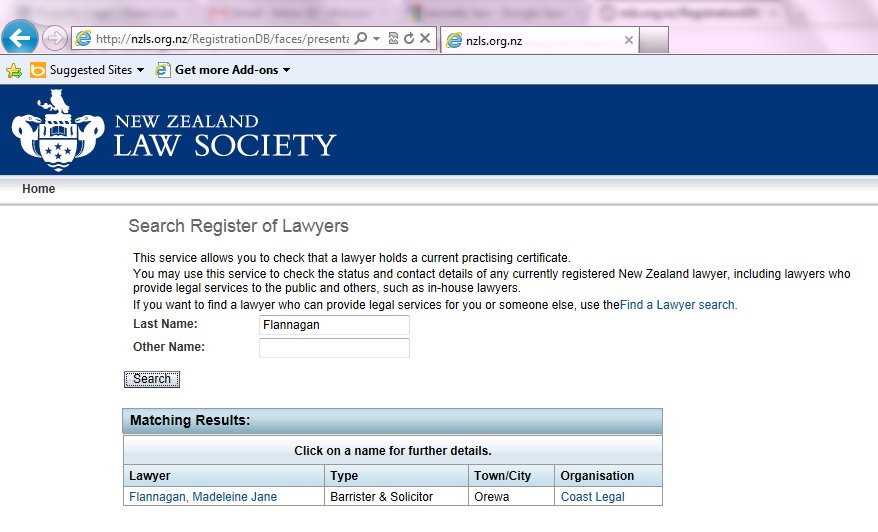Click the Matching Results heading
878x532 pixels.
(190, 421)
